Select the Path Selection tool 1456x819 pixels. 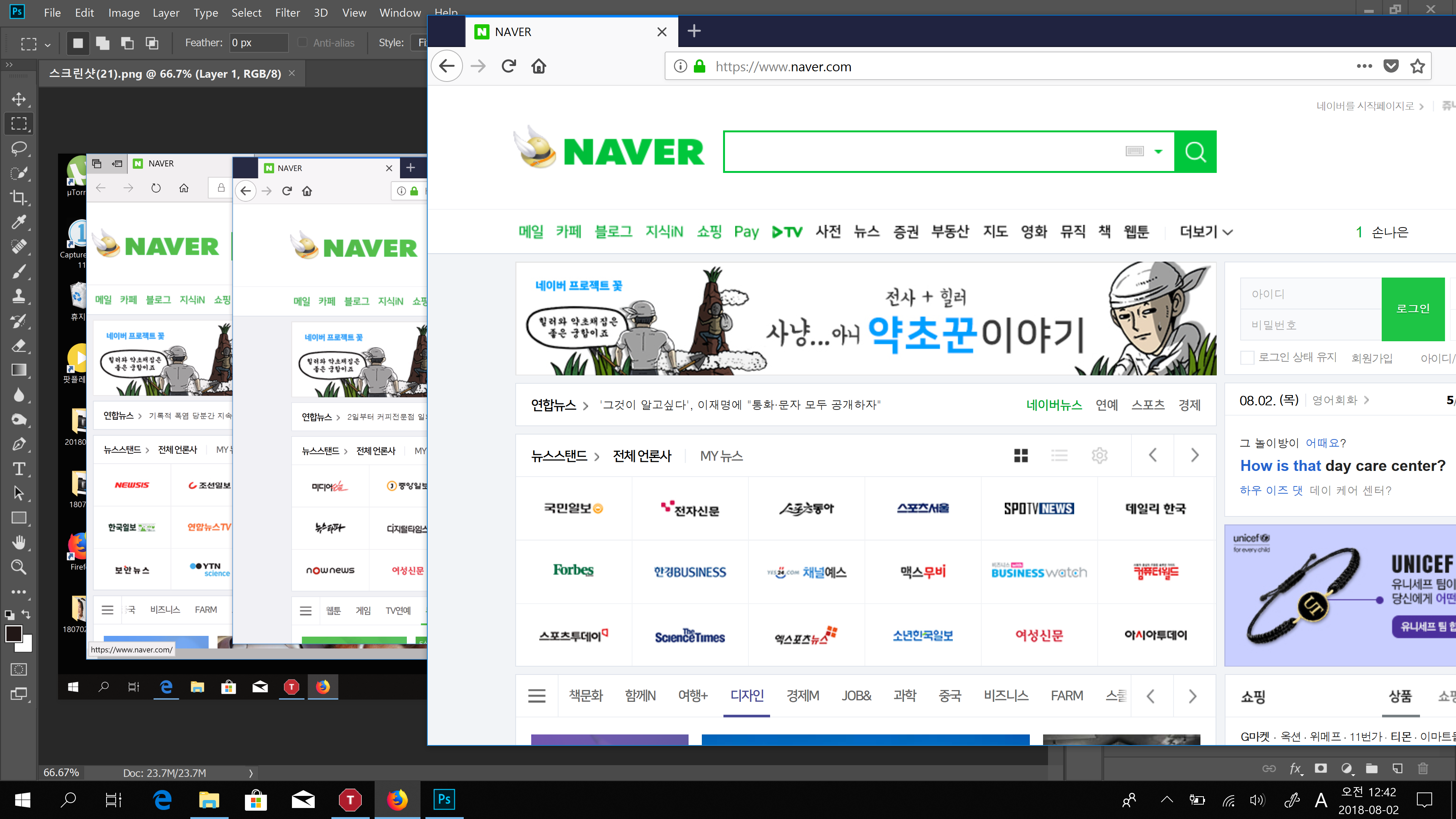click(x=19, y=493)
